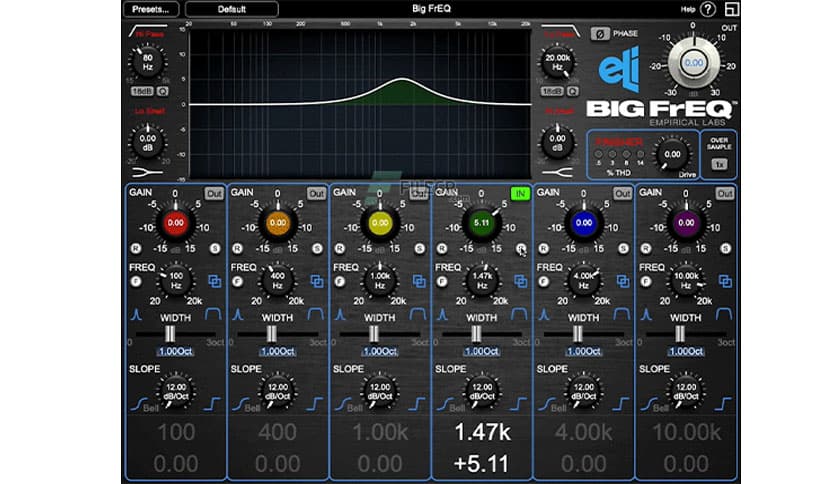The height and width of the screenshot is (484, 836).
Task: Change the Hi Pass 18dB slope selector
Action: pos(142,92)
